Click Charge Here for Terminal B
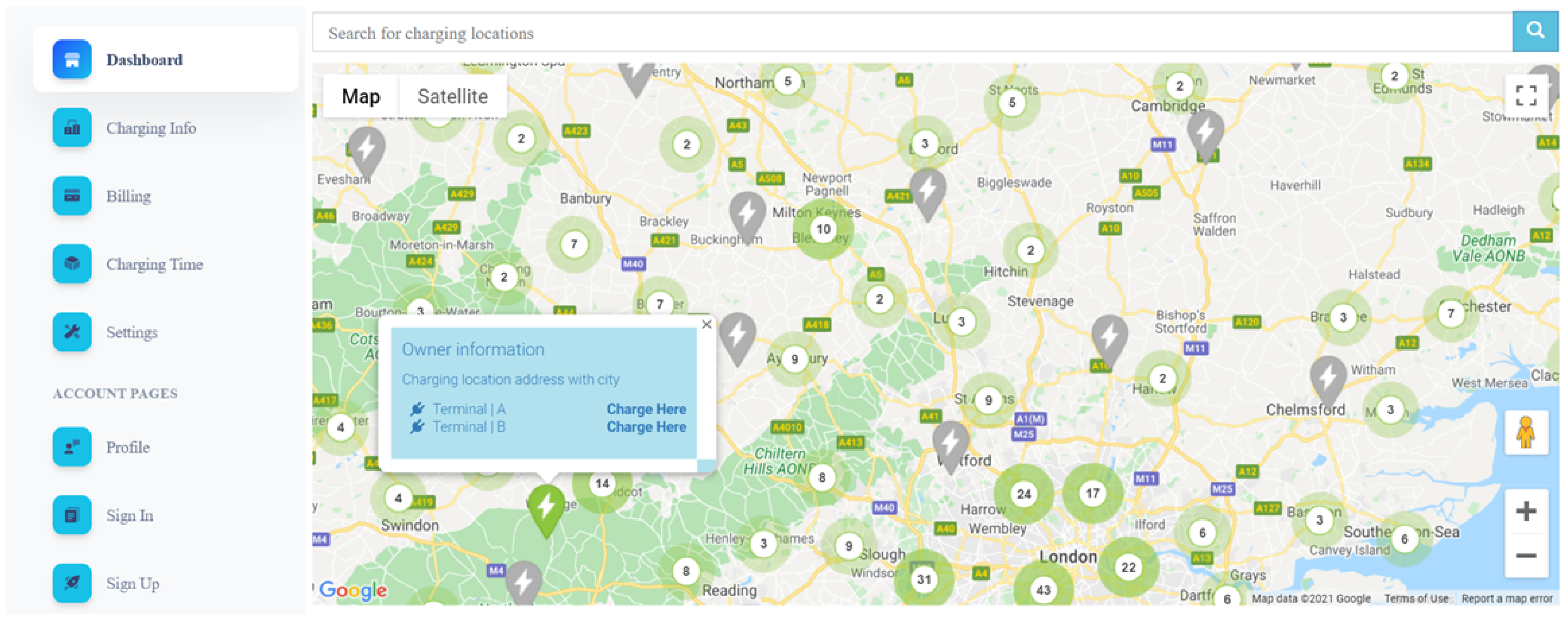The image size is (1568, 620). (646, 427)
